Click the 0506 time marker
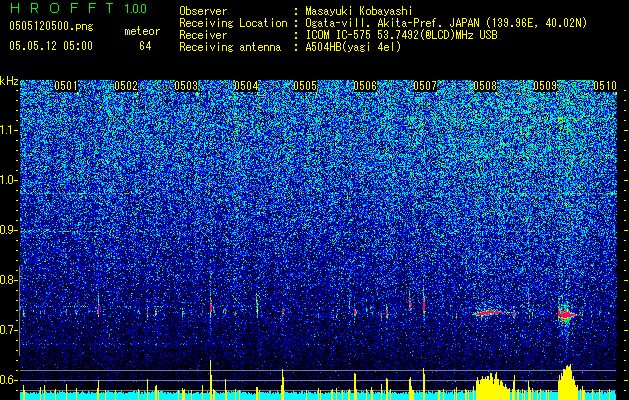This screenshot has height=400, width=629. coord(365,86)
